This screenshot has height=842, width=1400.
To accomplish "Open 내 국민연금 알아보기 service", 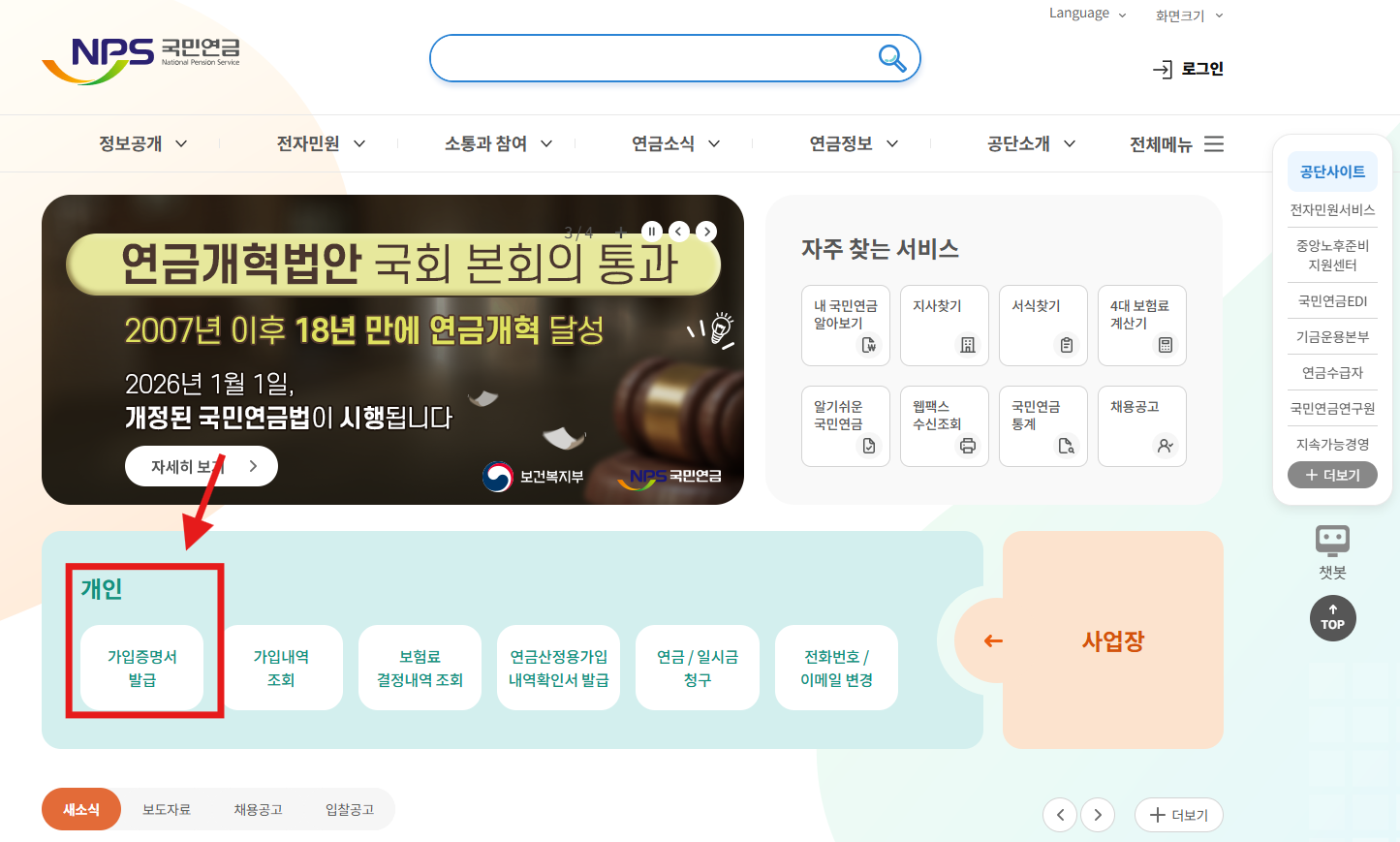I will point(846,326).
